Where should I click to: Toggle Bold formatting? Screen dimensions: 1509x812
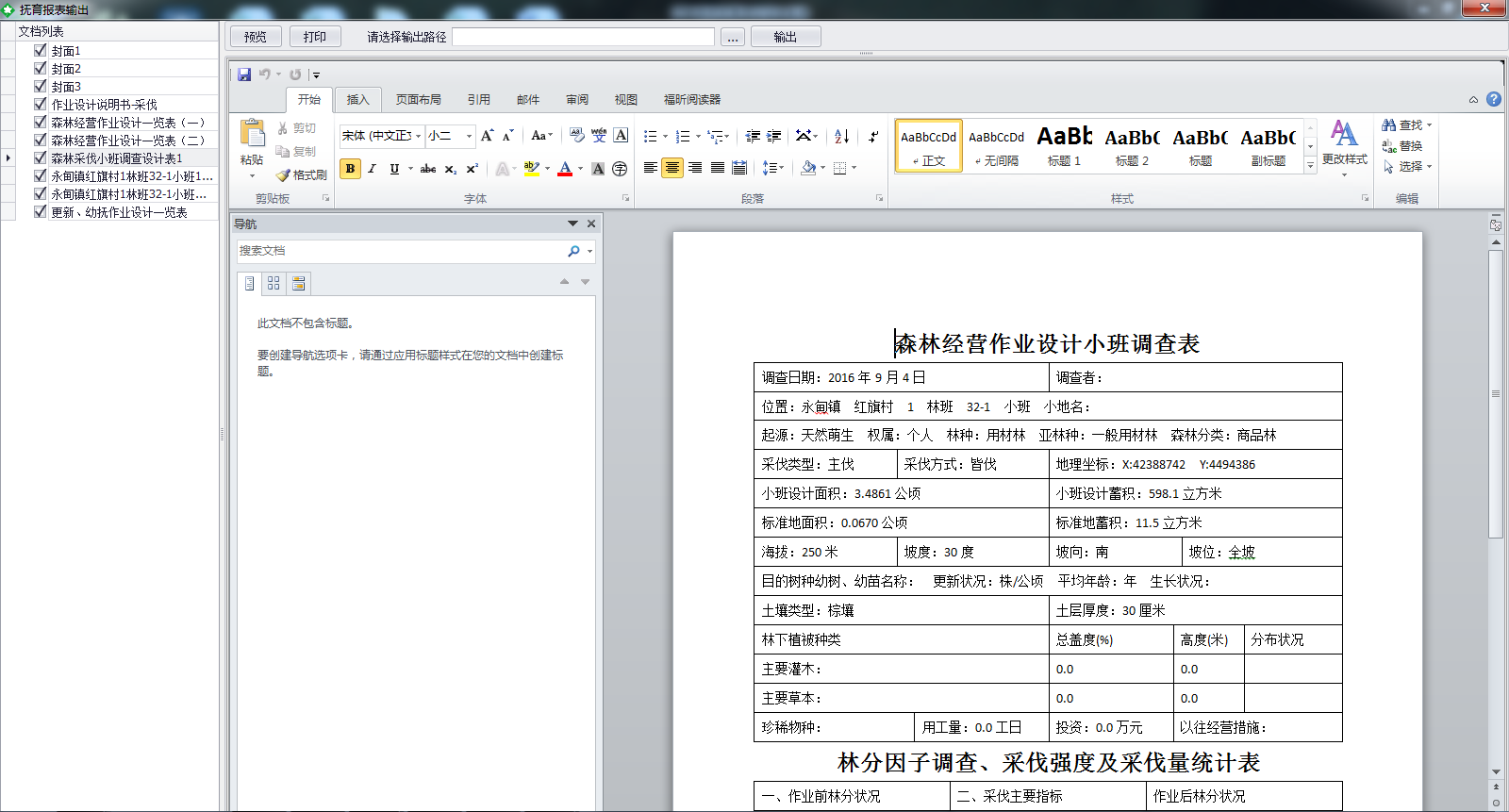[350, 169]
